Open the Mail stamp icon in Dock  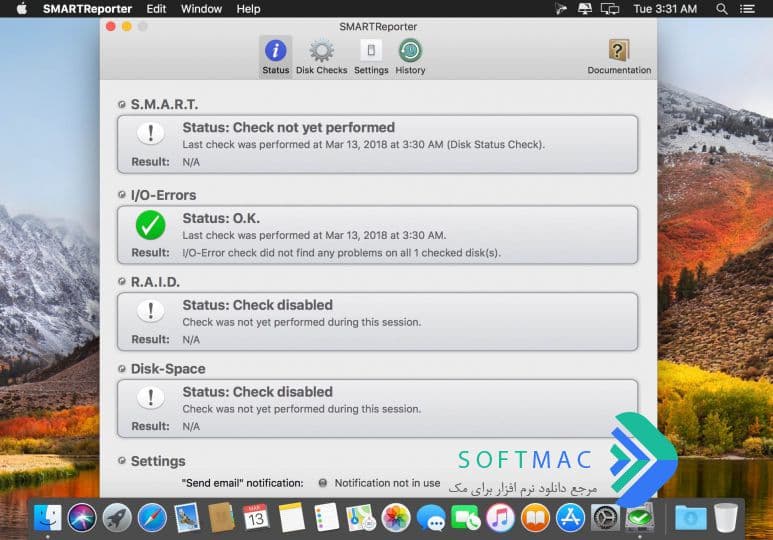point(187,518)
